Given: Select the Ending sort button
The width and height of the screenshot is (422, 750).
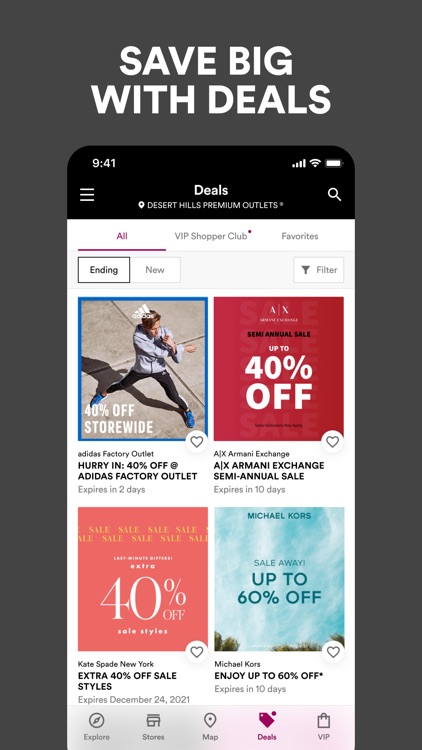Looking at the screenshot, I should pyautogui.click(x=104, y=270).
